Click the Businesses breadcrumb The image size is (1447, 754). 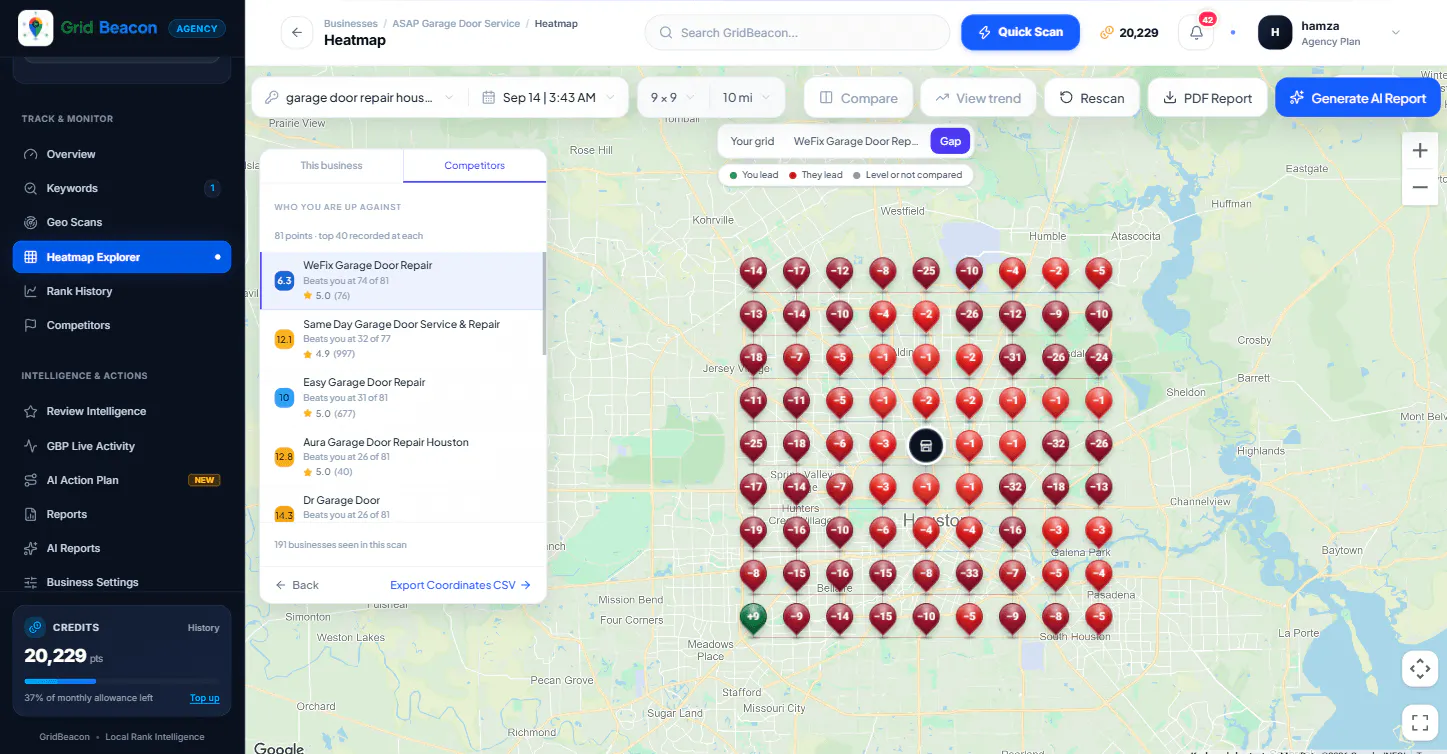coord(351,23)
